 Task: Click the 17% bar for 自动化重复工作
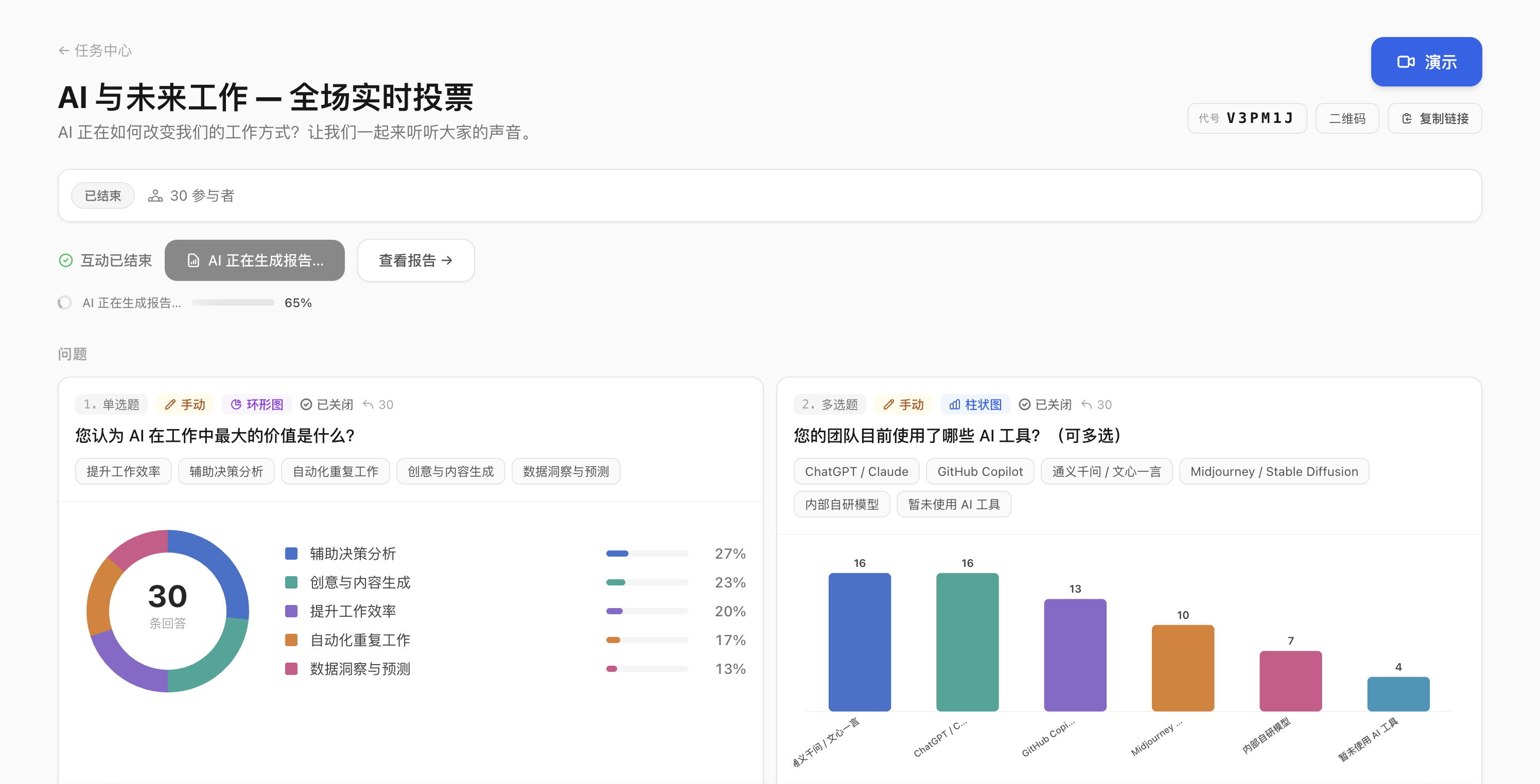(x=647, y=640)
